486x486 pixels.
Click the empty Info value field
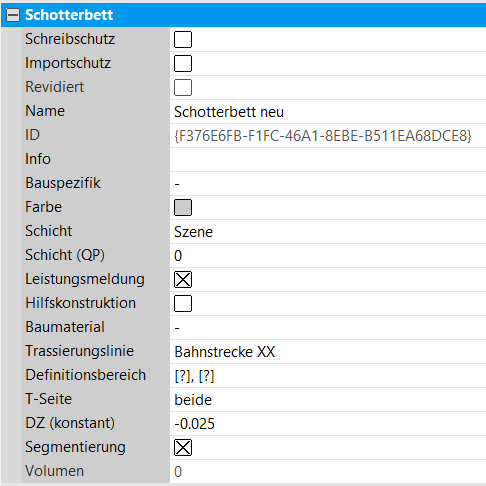pyautogui.click(x=328, y=159)
